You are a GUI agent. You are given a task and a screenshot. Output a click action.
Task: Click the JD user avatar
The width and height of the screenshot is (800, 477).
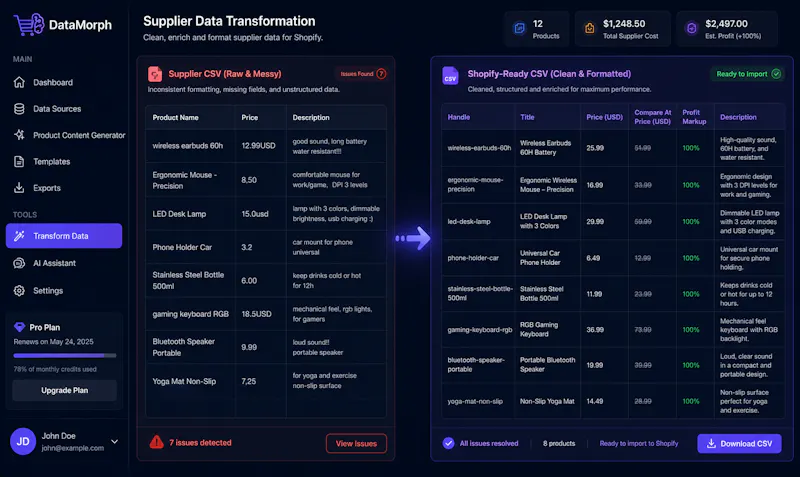(x=23, y=441)
